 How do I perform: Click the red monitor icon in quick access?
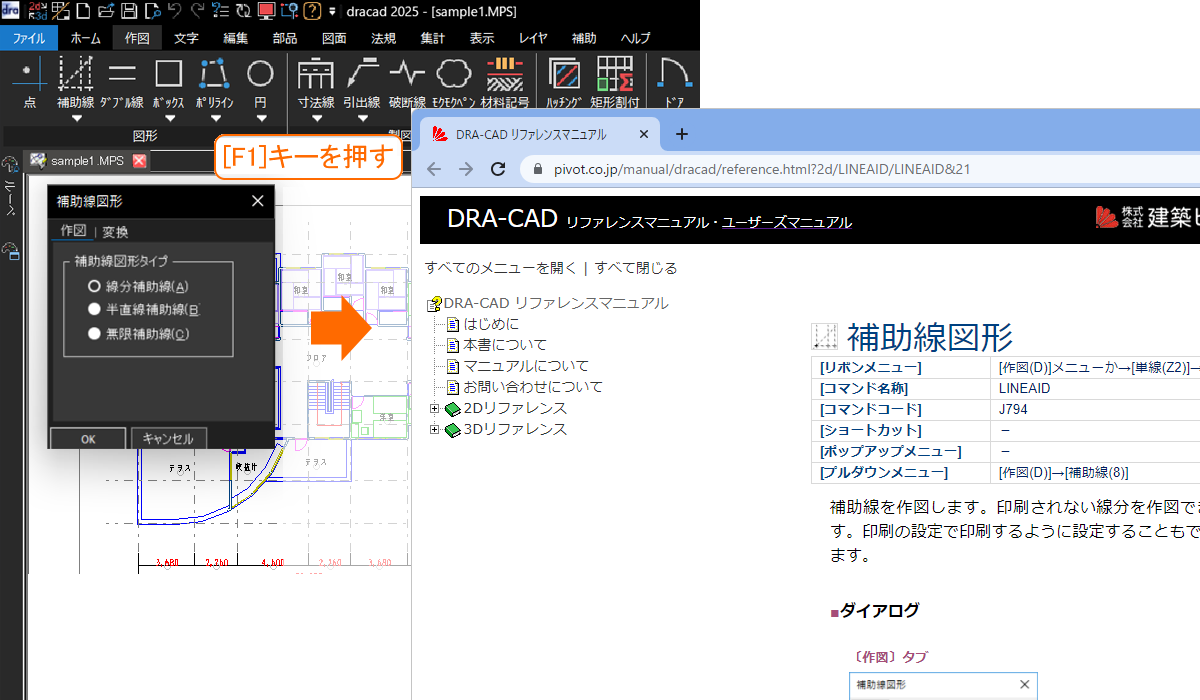point(266,12)
